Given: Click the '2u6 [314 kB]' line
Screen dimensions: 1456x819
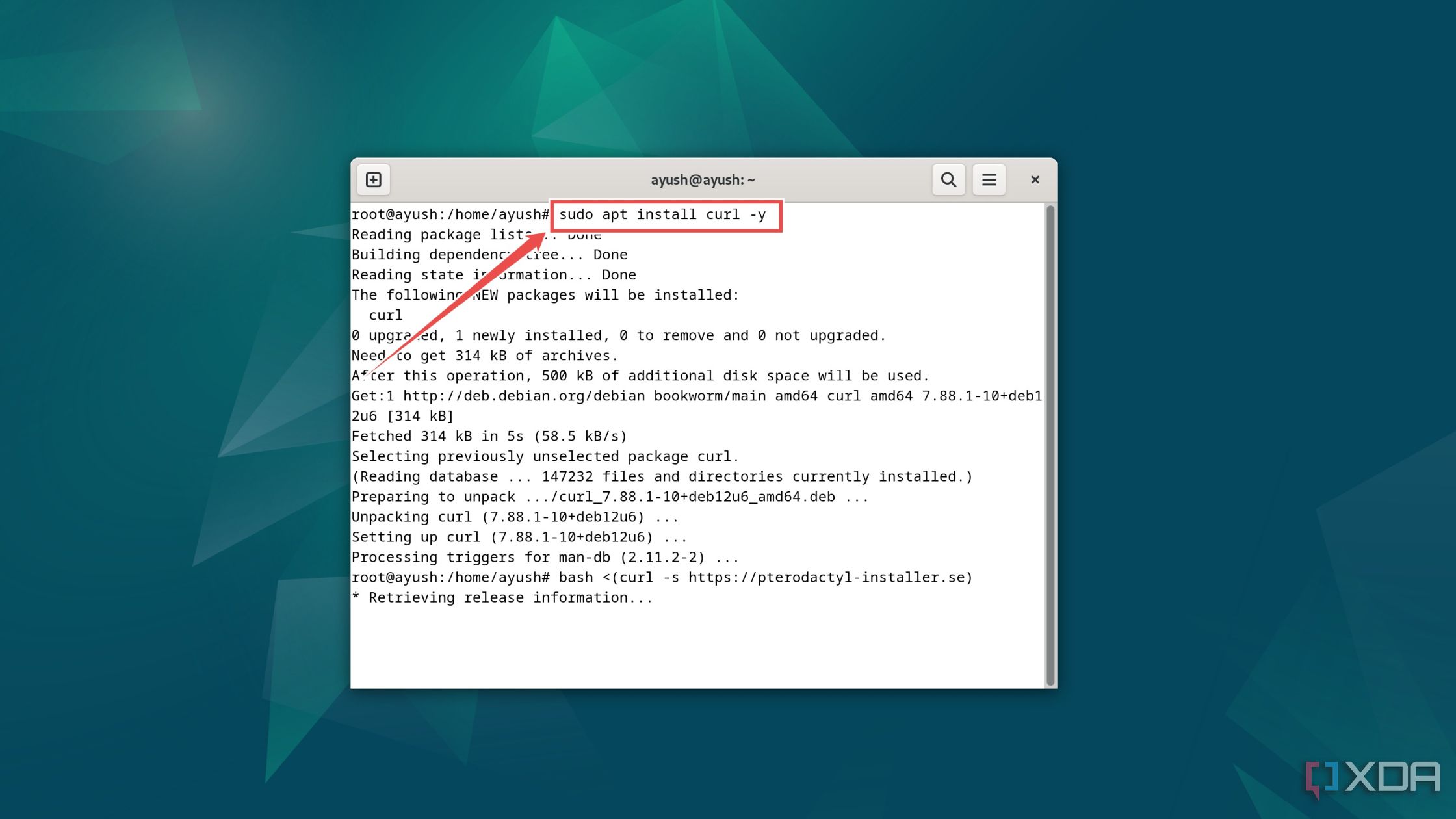Looking at the screenshot, I should coord(403,416).
